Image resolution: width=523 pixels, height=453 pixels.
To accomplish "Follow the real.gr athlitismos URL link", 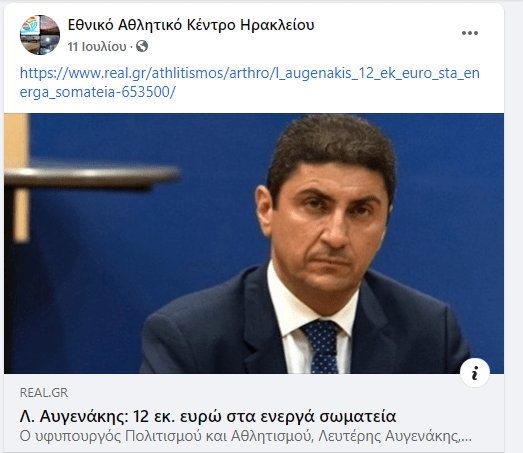I will 249,73.
